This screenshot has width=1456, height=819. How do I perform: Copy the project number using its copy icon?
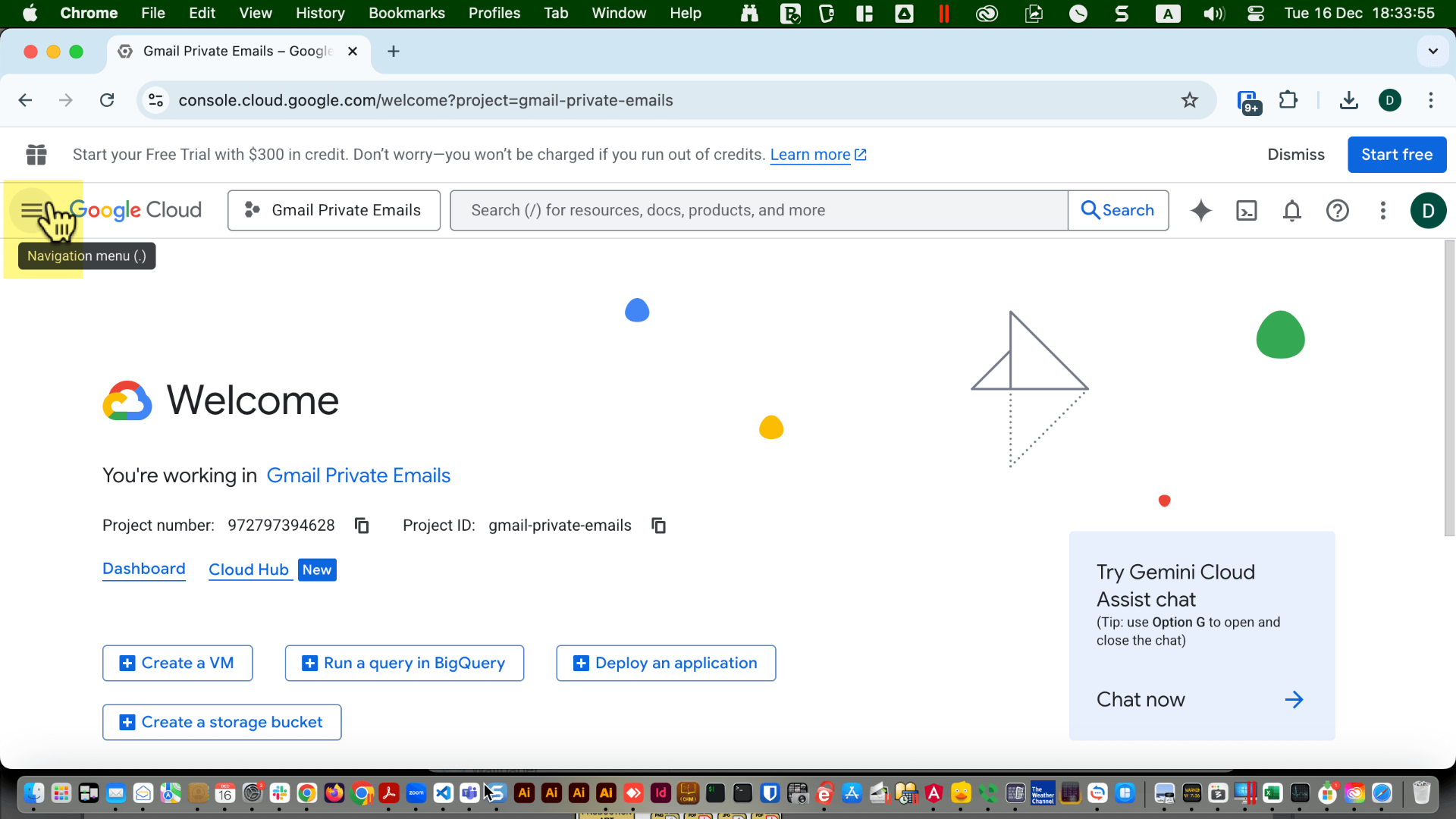click(x=362, y=525)
